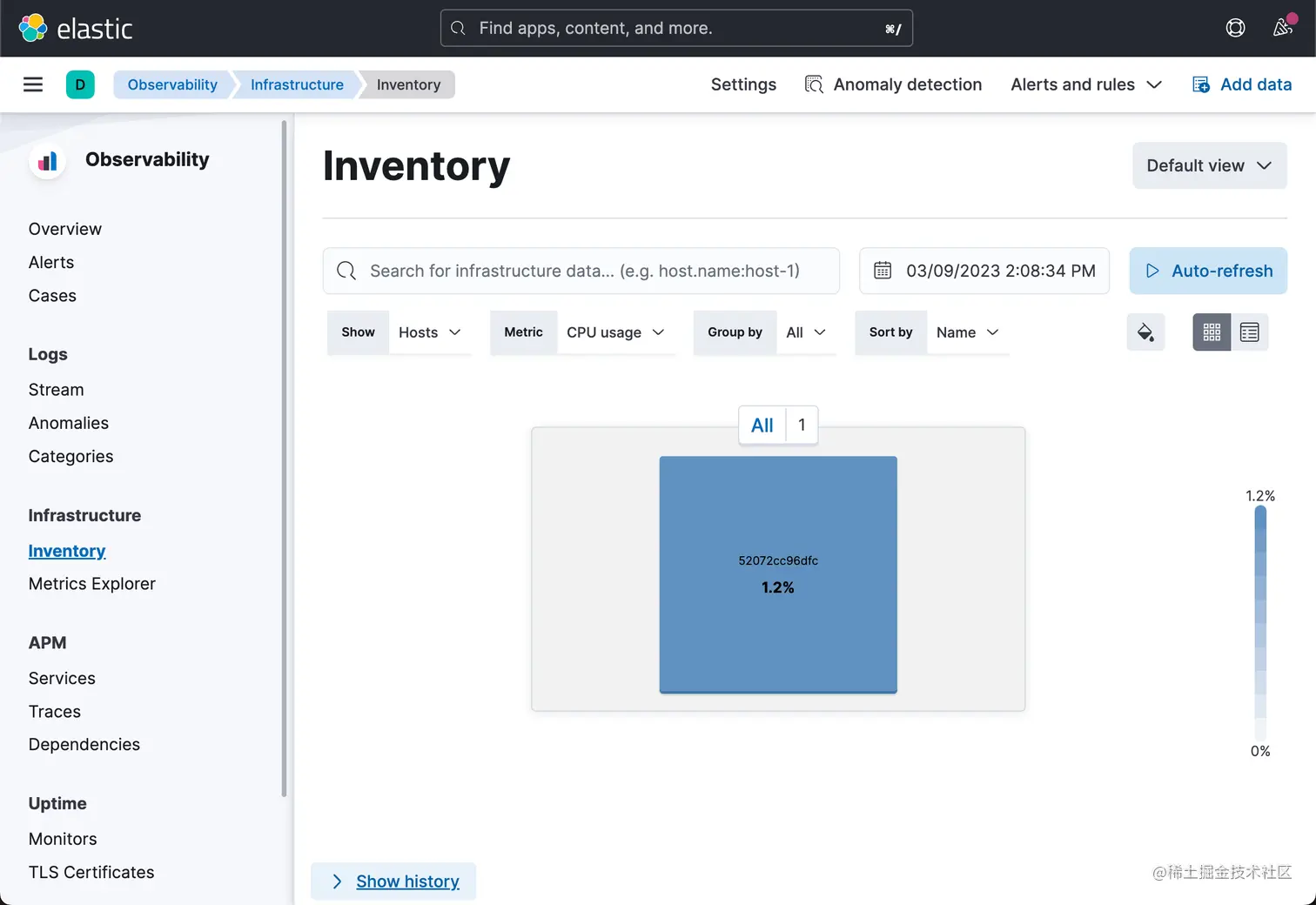Open Uptime Monitors page
The image size is (1316, 905).
(63, 839)
